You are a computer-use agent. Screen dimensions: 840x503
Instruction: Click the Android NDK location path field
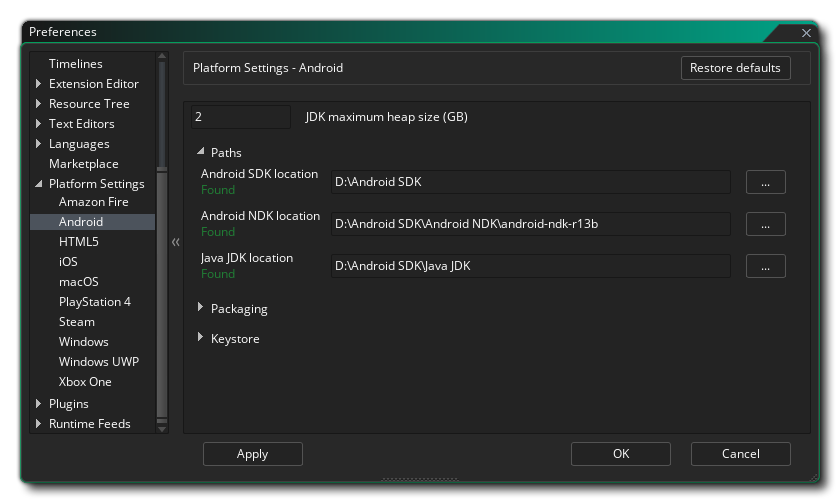531,224
